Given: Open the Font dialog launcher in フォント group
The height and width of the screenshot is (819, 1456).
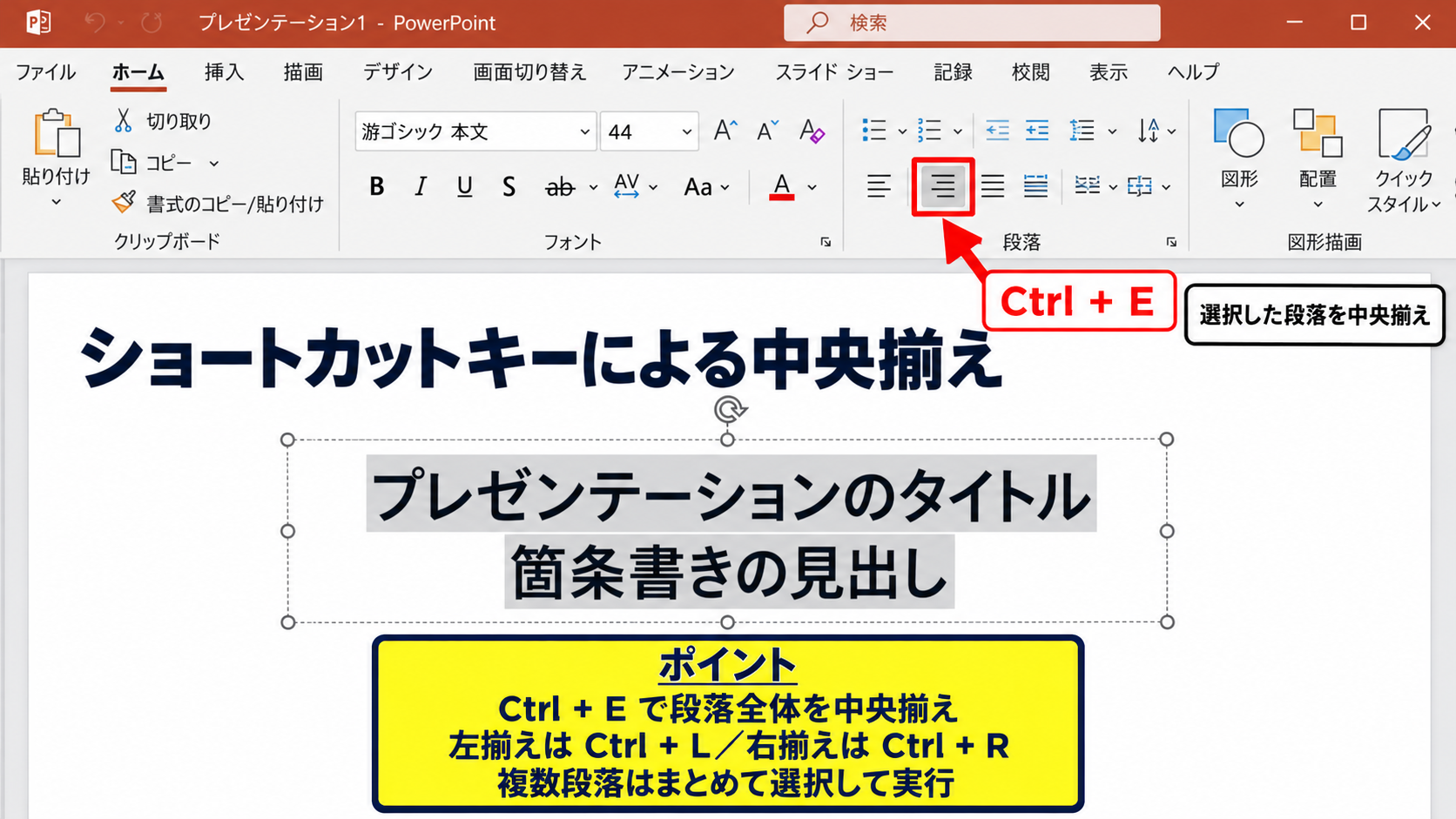Looking at the screenshot, I should coord(826,242).
